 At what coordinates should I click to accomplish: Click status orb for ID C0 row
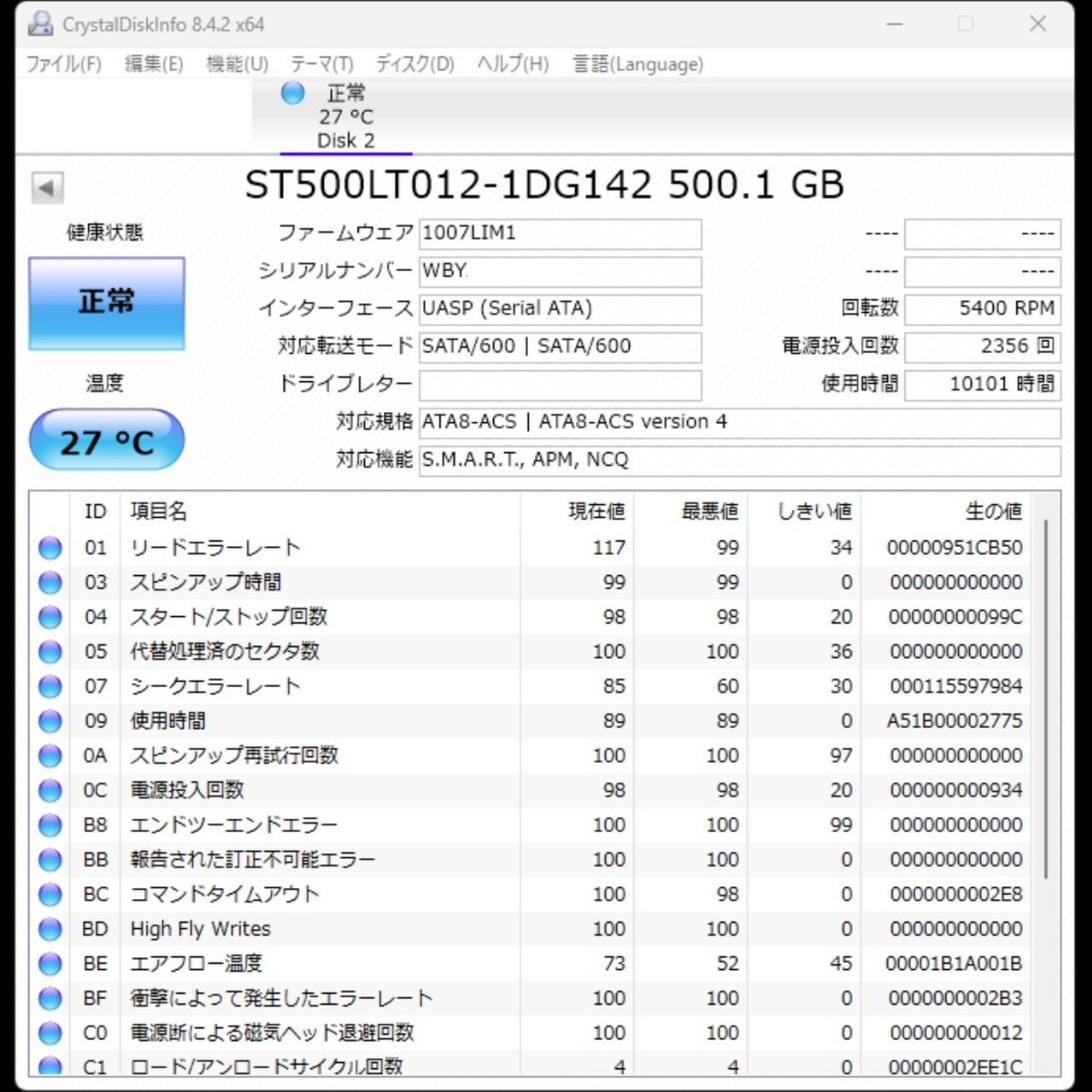tap(50, 1033)
